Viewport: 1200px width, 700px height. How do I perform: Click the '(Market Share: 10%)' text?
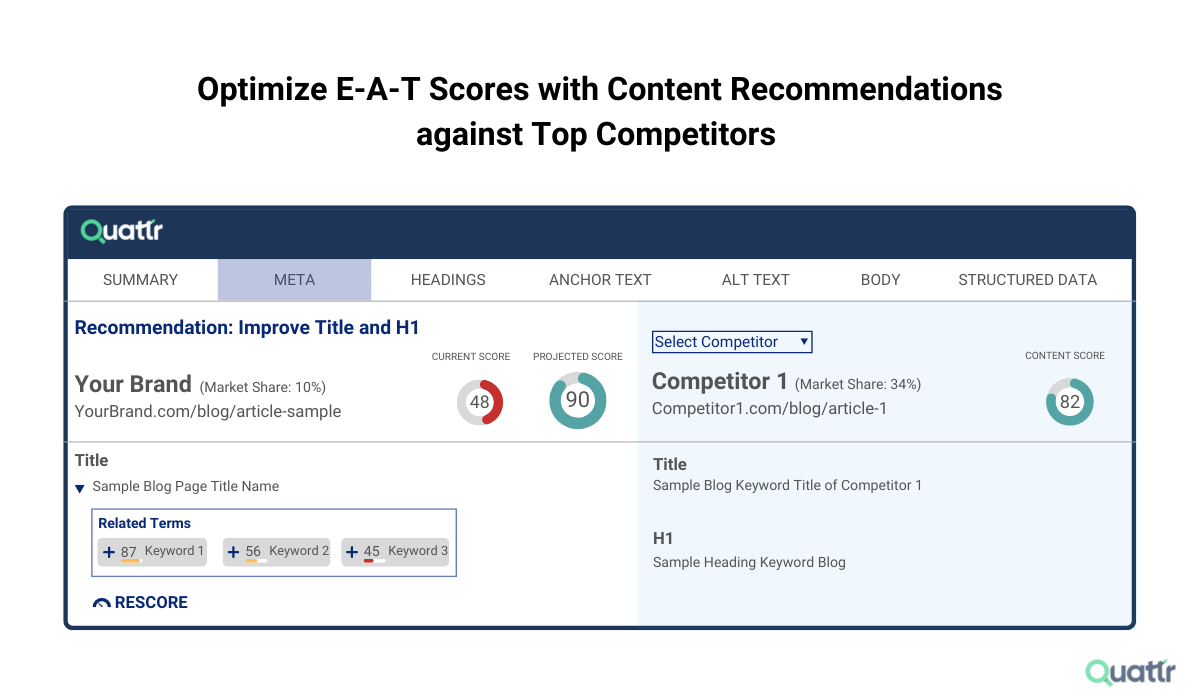pyautogui.click(x=263, y=387)
